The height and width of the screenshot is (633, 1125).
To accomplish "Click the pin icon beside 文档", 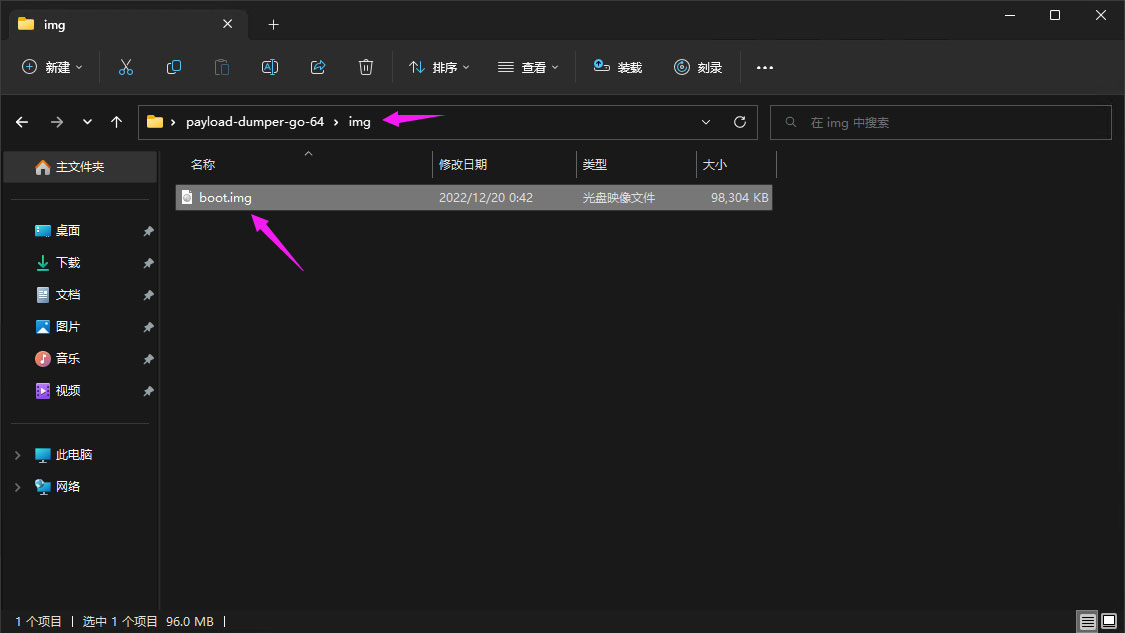I will click(x=149, y=296).
